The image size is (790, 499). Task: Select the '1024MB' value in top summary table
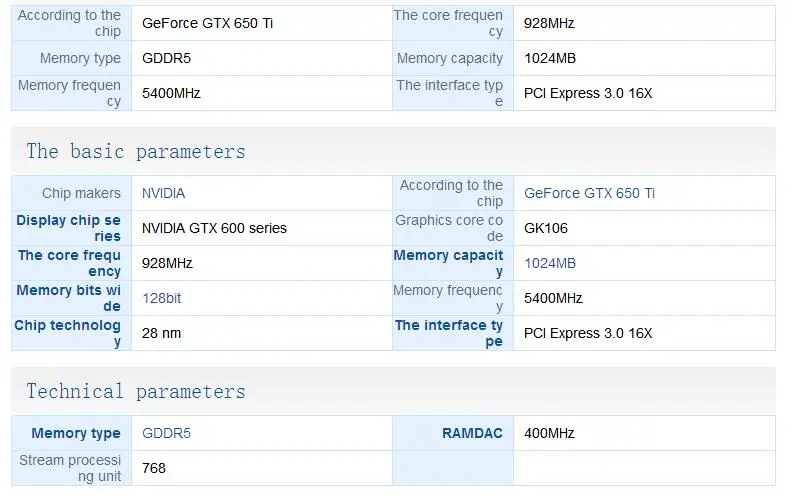point(550,58)
